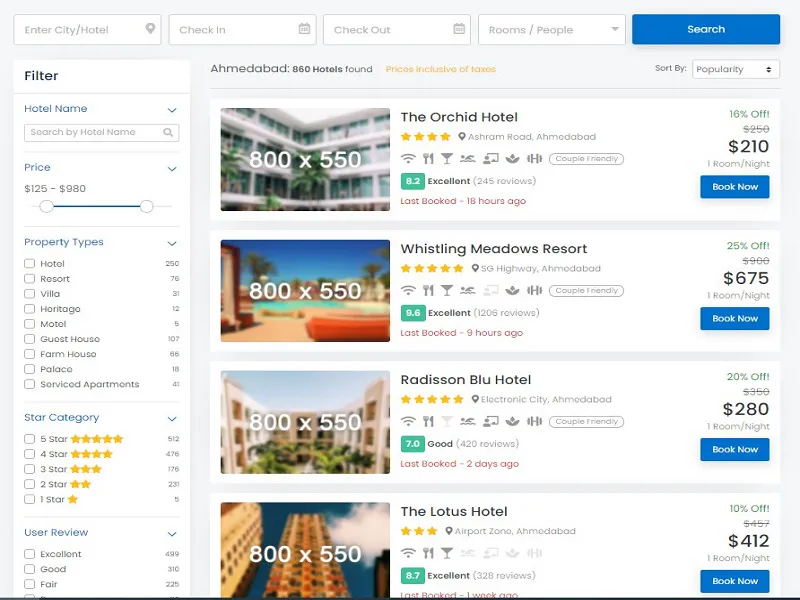The image size is (800, 600).
Task: Collapse the Property Types filter section
Action: 172,243
